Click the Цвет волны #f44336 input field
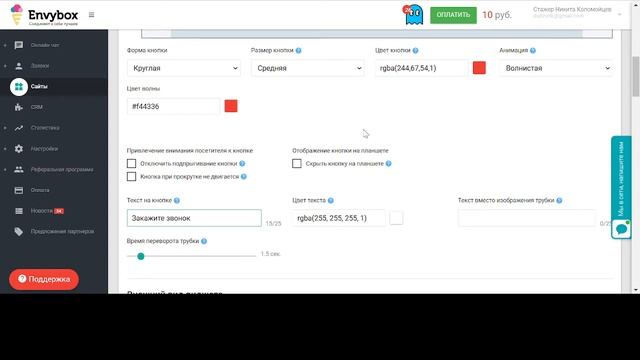The width and height of the screenshot is (640, 360). point(173,107)
